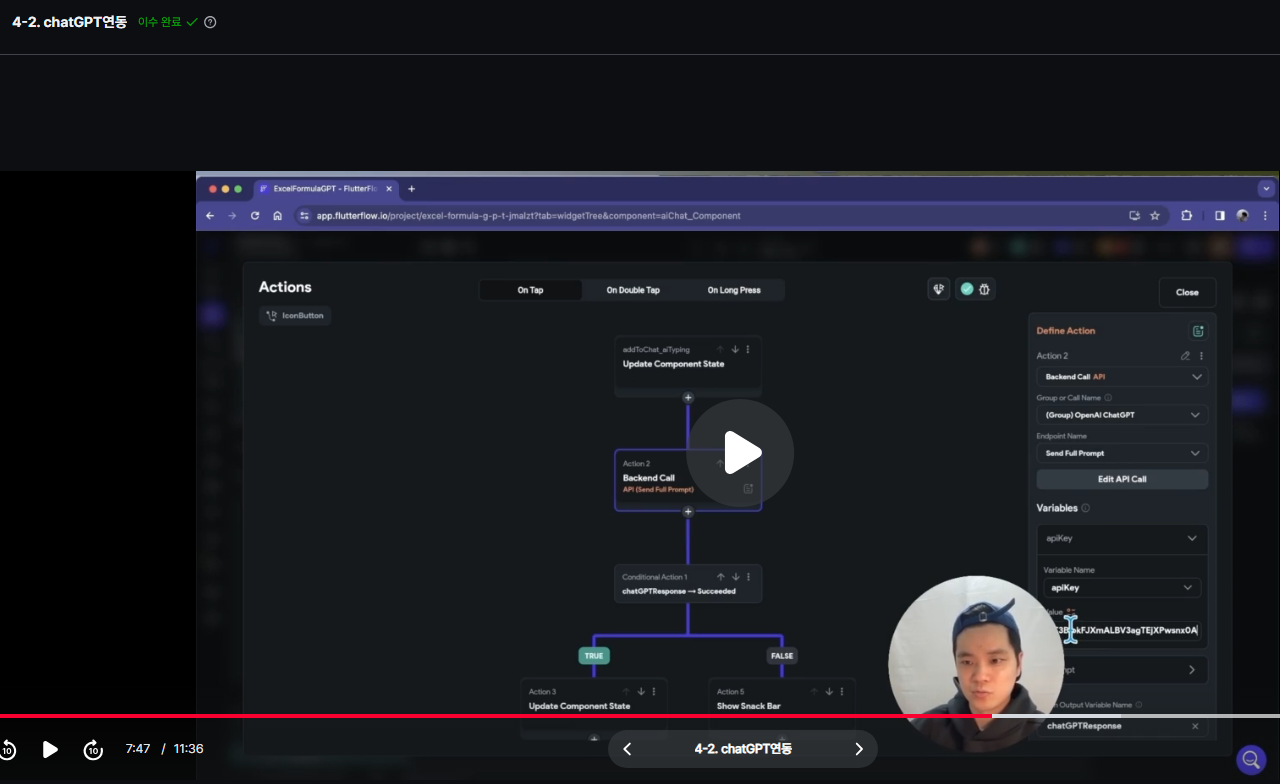Viewport: 1280px width, 784px height.
Task: Open the Variable Name apiKey dropdown
Action: [1122, 588]
